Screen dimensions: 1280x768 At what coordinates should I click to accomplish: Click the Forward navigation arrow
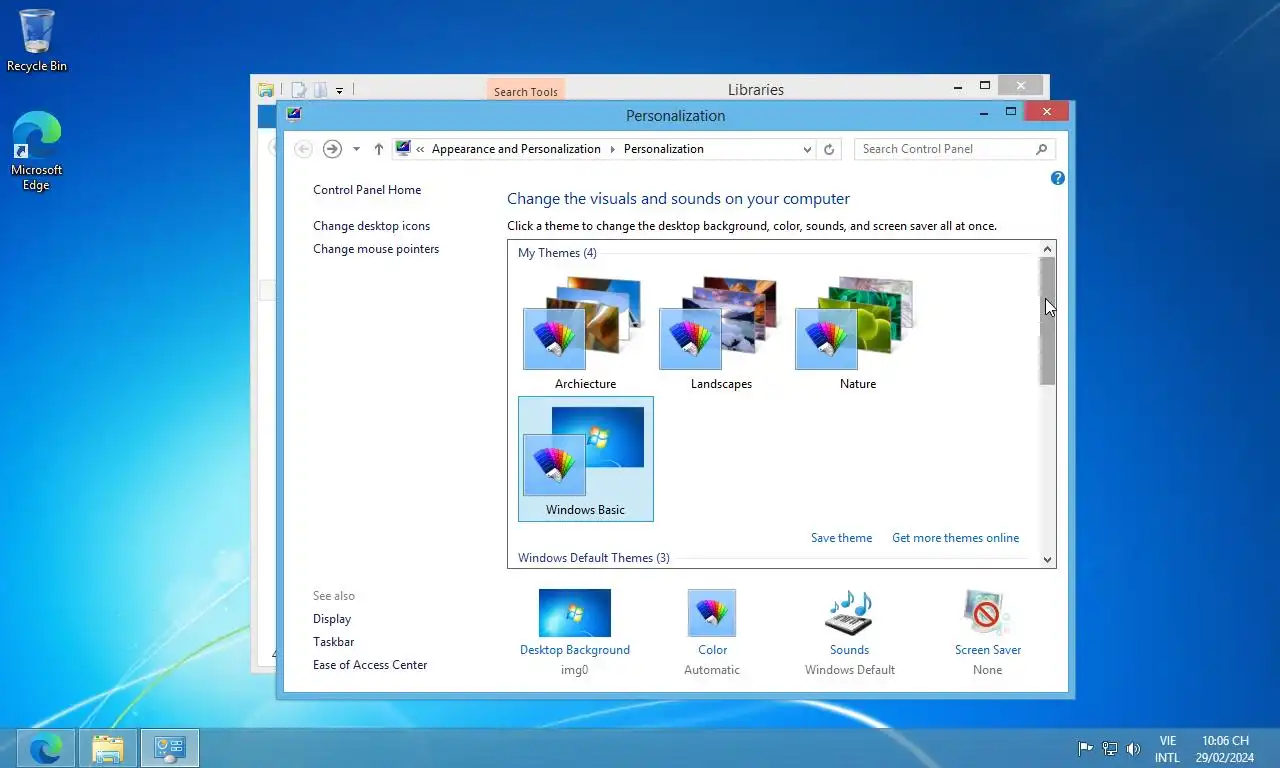click(x=332, y=149)
